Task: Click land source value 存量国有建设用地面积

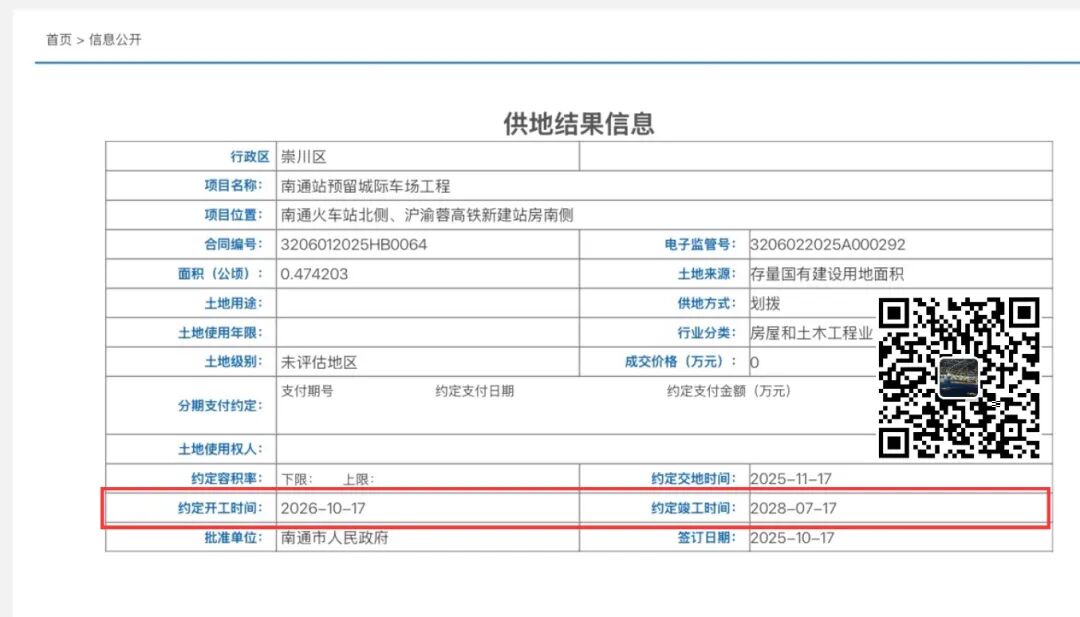Action: click(x=827, y=274)
